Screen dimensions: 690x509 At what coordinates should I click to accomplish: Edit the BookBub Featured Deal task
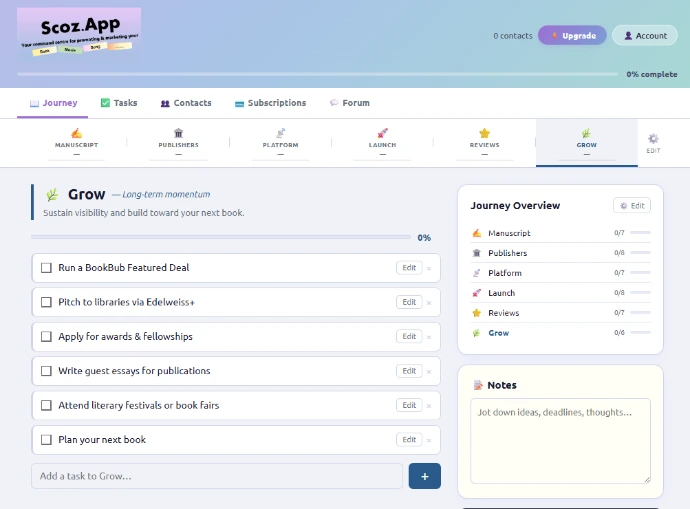click(409, 267)
